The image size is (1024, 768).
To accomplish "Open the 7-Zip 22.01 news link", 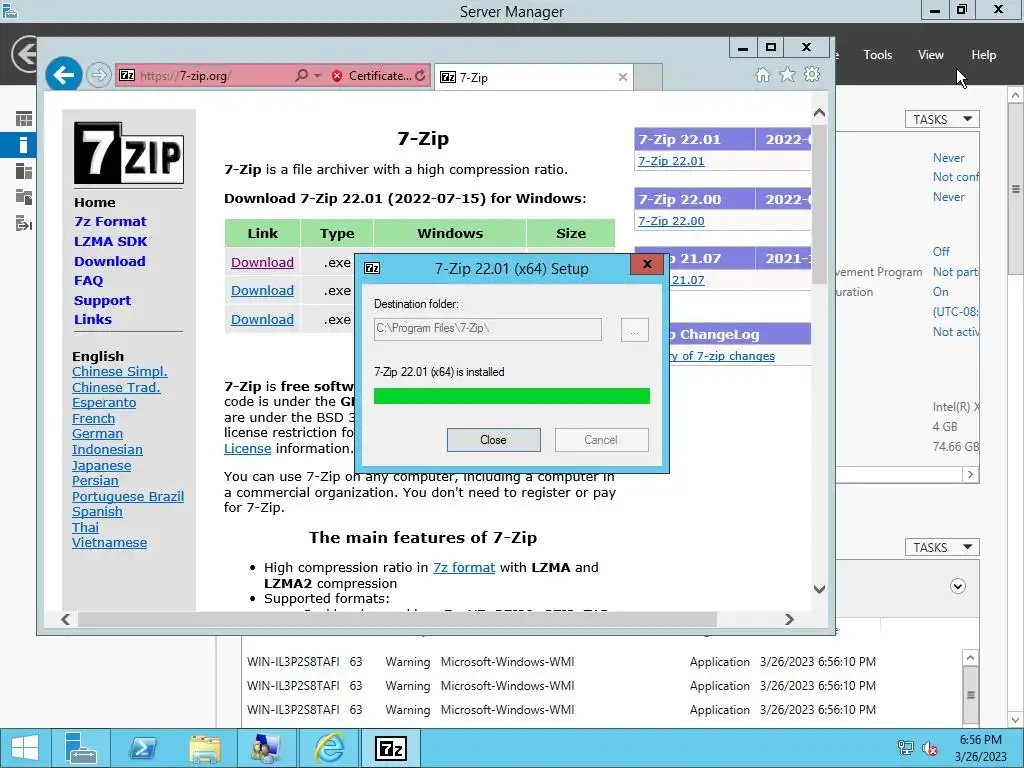I will click(671, 161).
